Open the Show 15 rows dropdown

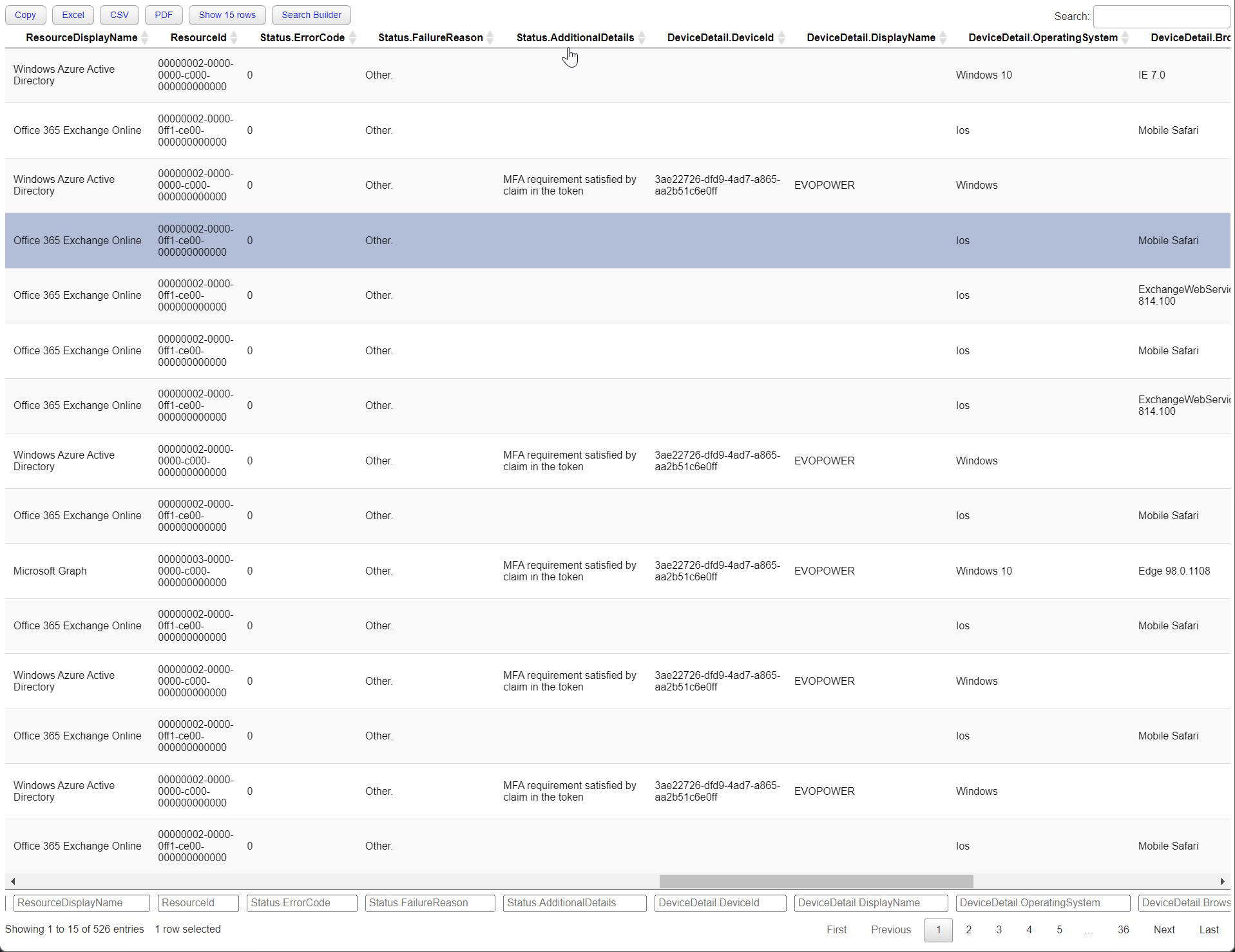227,15
